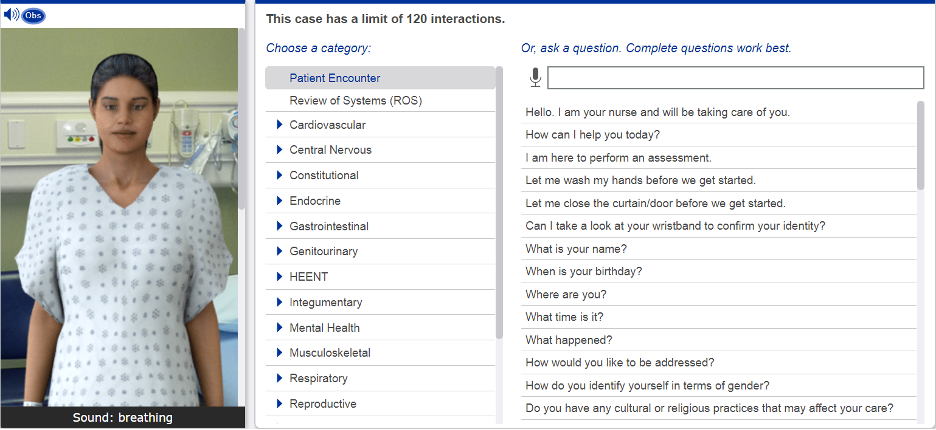Select the Patient Encounter category
936x430 pixels.
coord(335,78)
